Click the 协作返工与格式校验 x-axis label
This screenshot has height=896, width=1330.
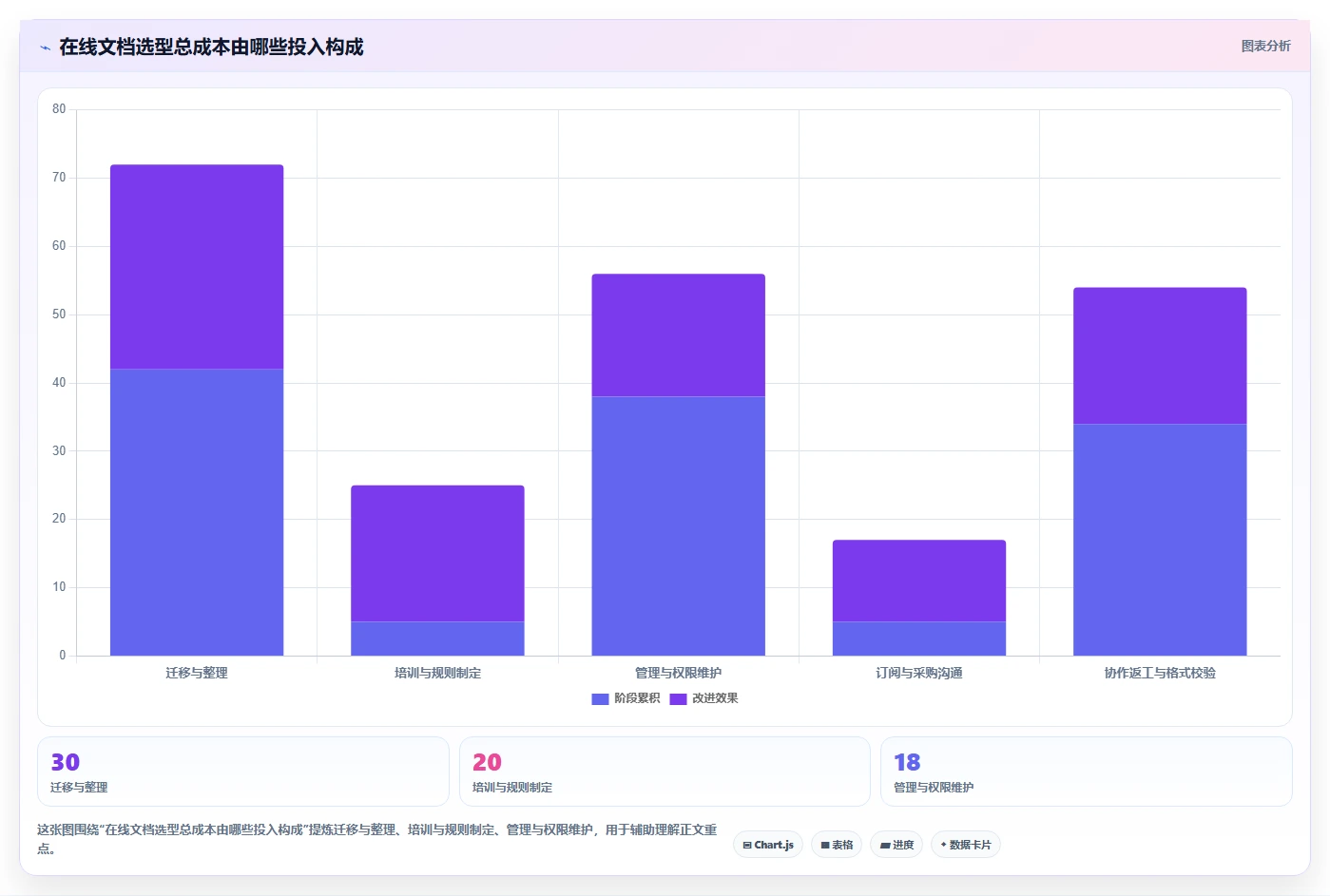1160,673
